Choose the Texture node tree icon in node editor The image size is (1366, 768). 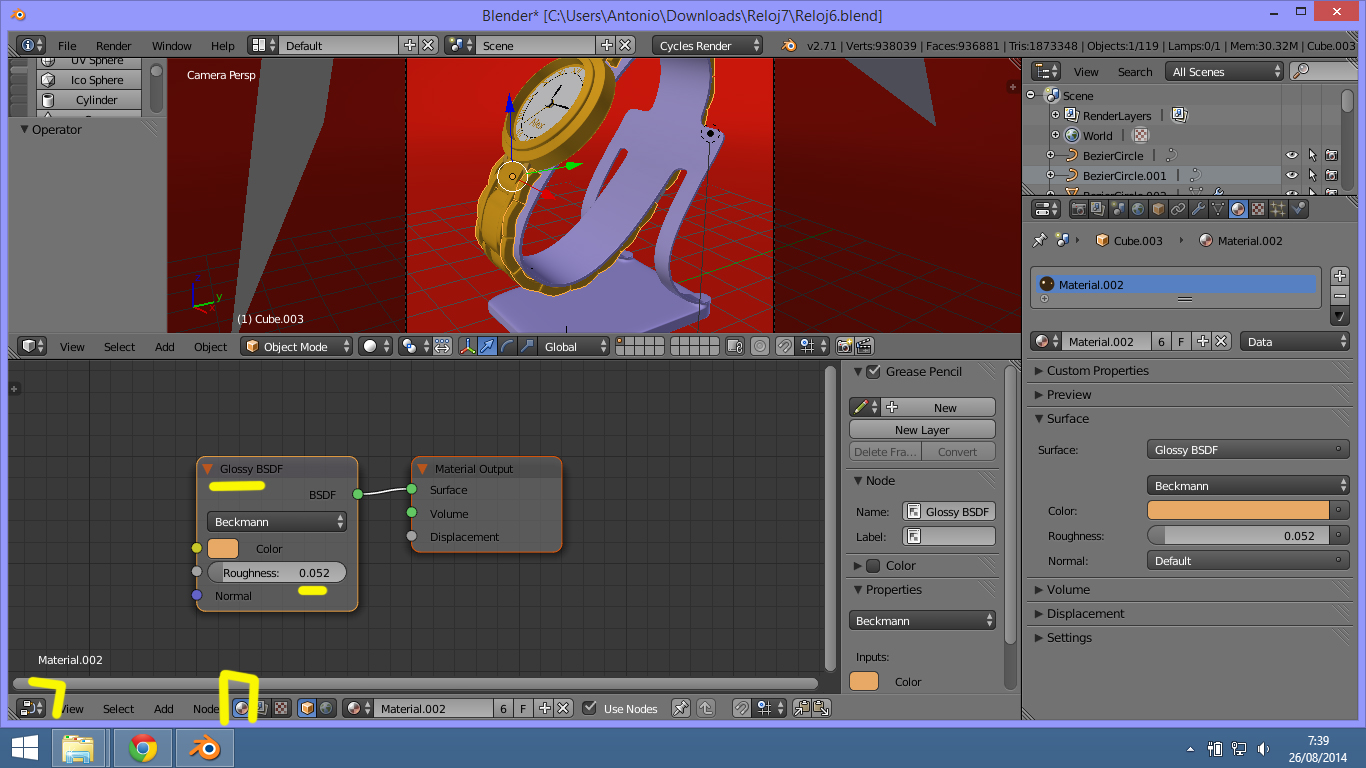pyautogui.click(x=282, y=708)
